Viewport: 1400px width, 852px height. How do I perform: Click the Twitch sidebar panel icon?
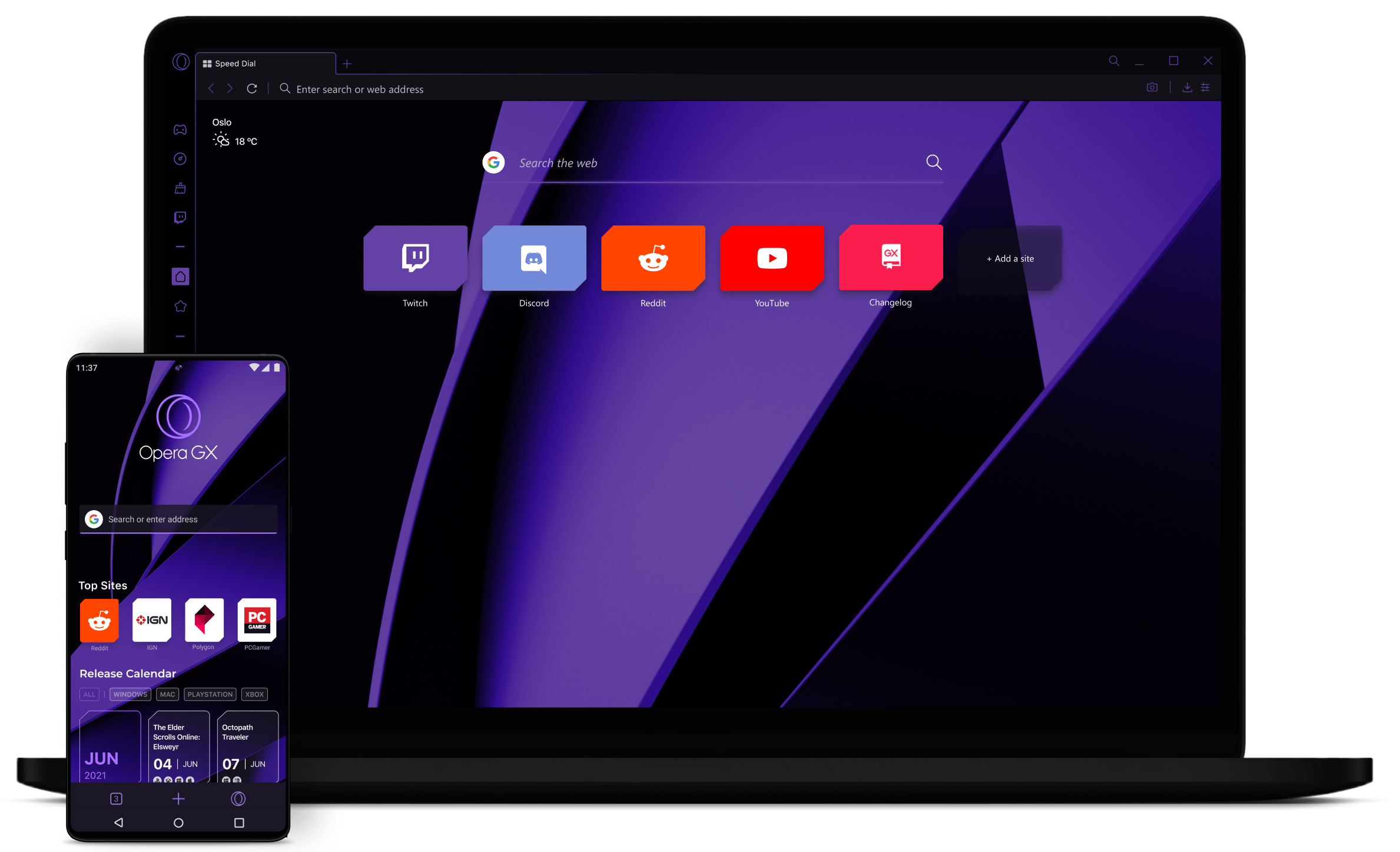point(181,217)
